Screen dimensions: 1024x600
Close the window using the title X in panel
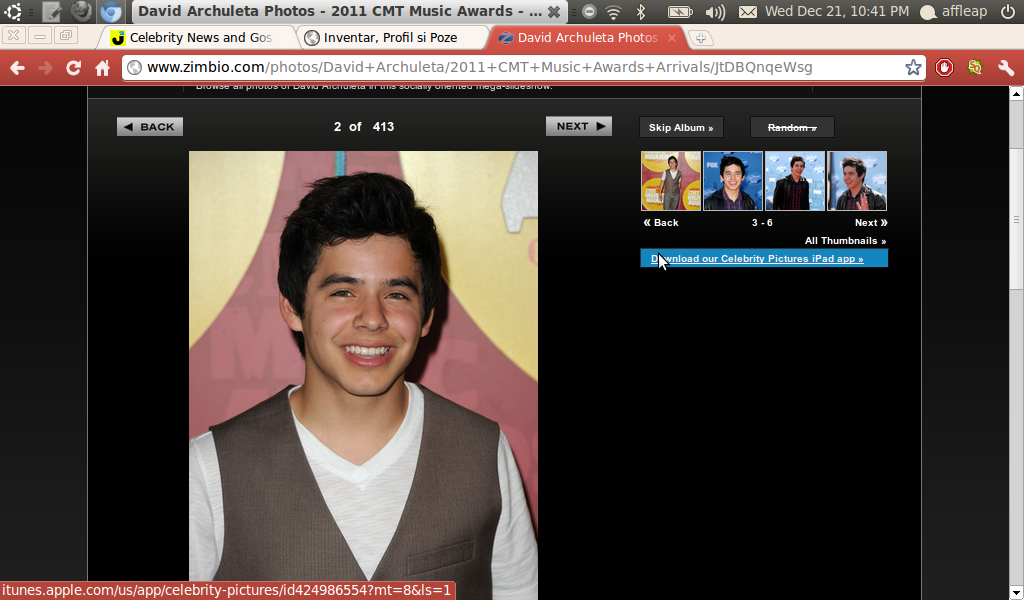[554, 12]
